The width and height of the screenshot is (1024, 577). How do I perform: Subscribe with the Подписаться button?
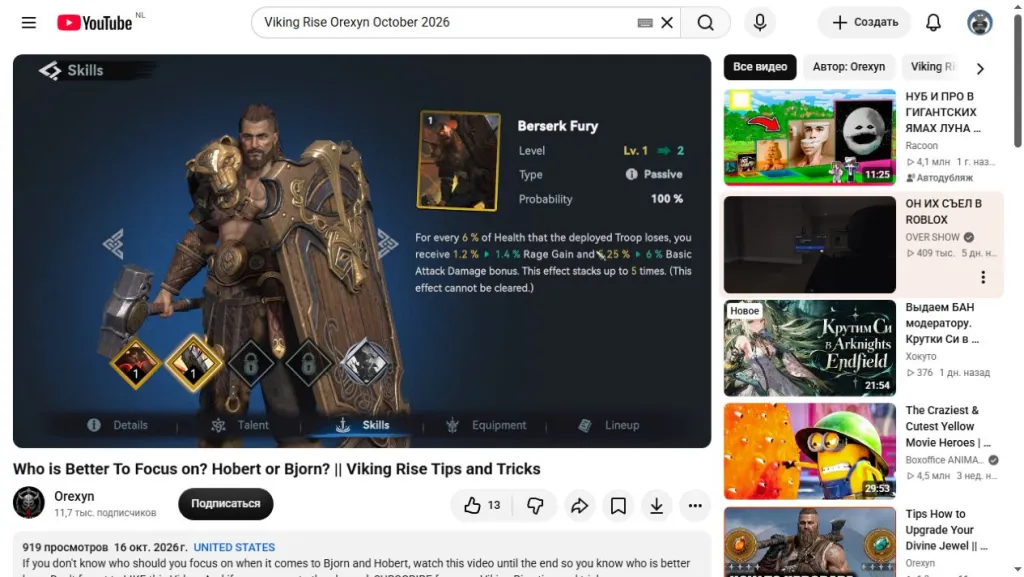pos(225,504)
